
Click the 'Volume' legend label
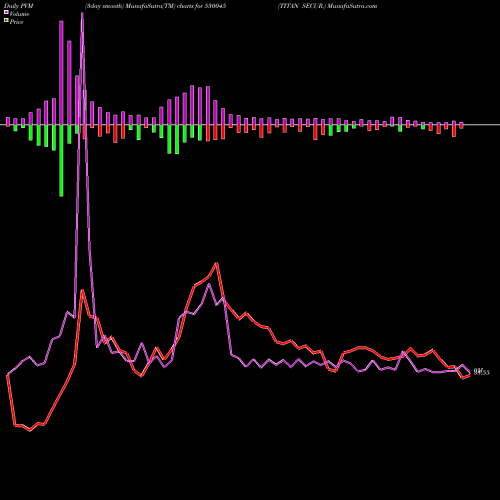pyautogui.click(x=19, y=14)
